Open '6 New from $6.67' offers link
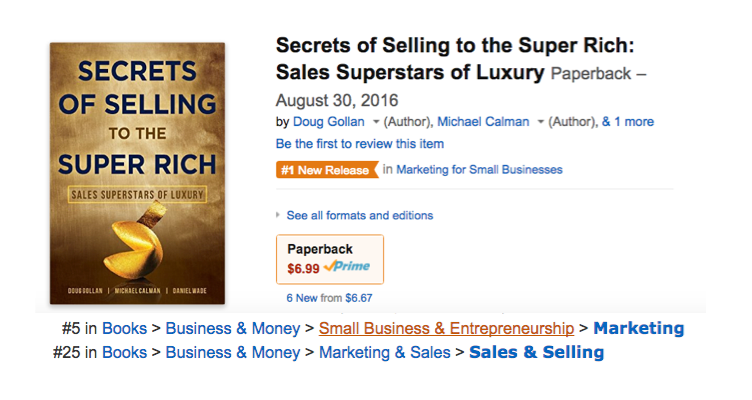 click(328, 297)
